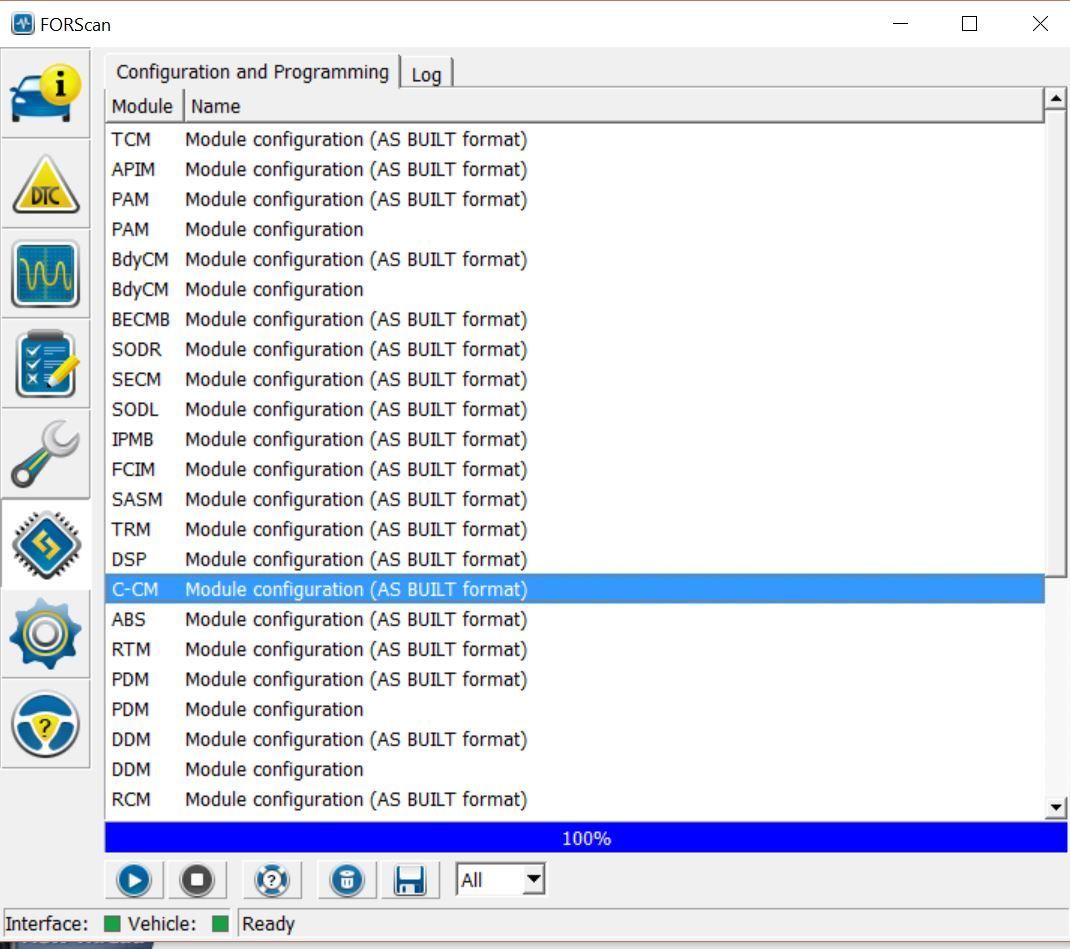Image resolution: width=1070 pixels, height=949 pixels.
Task: Select the TRM AS BUILT row
Action: coord(575,529)
